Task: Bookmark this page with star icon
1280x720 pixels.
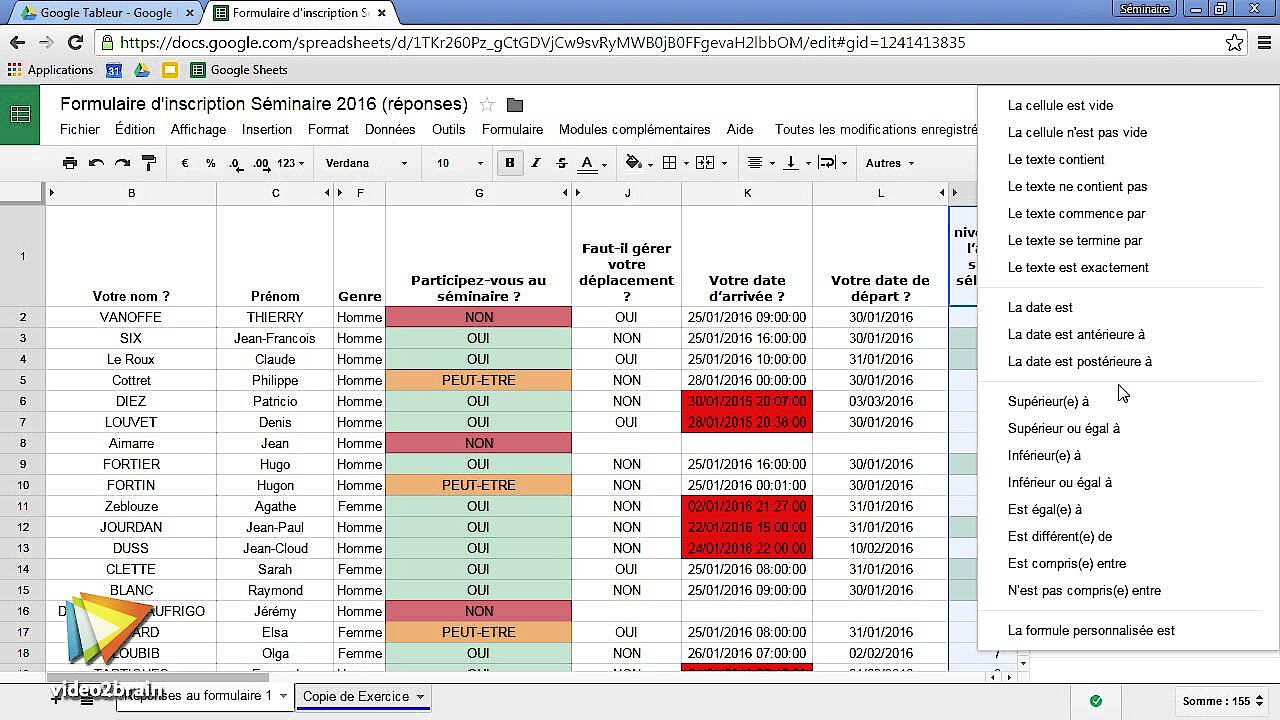Action: [x=1235, y=43]
